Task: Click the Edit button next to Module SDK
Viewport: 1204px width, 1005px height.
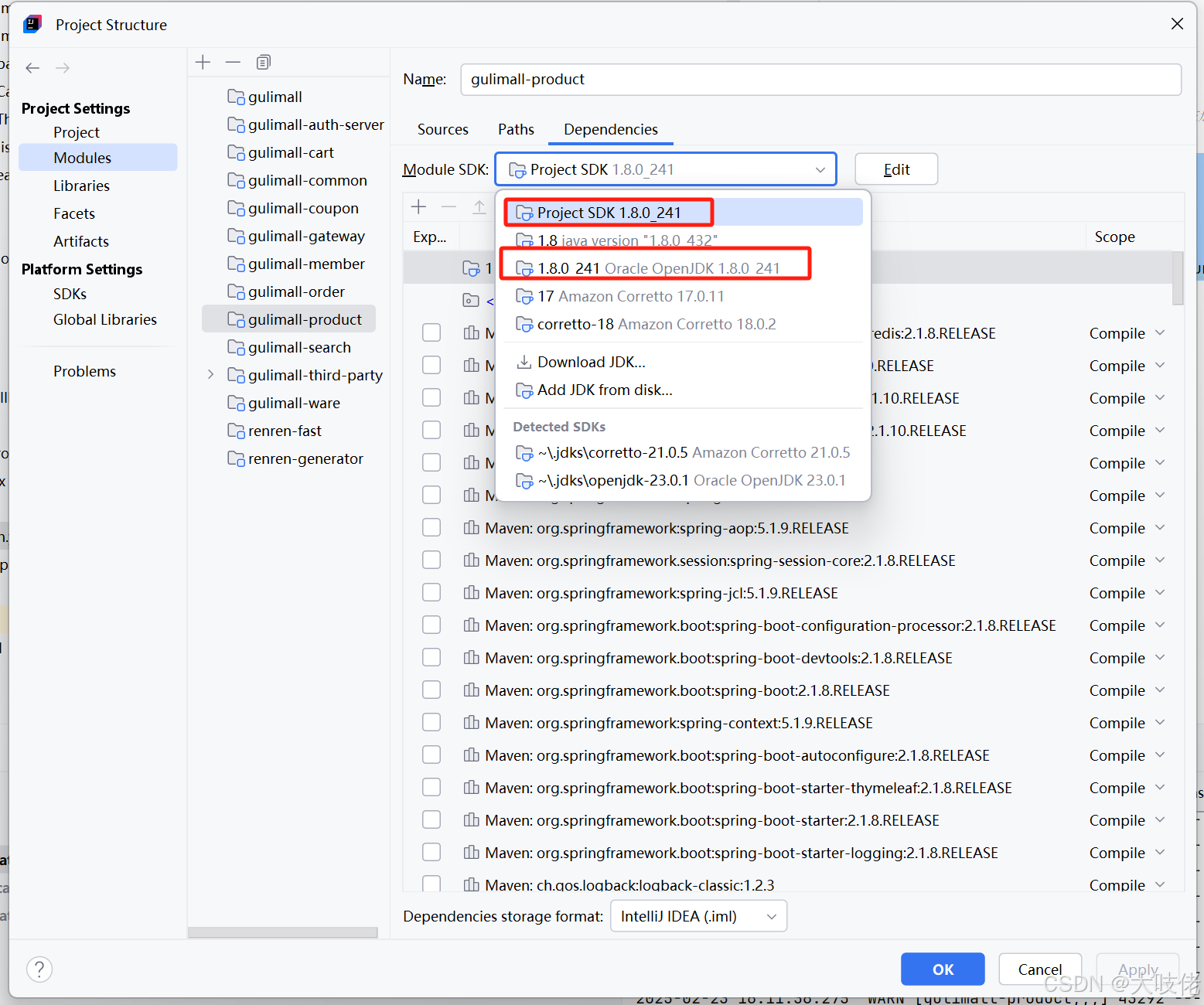Action: click(896, 169)
